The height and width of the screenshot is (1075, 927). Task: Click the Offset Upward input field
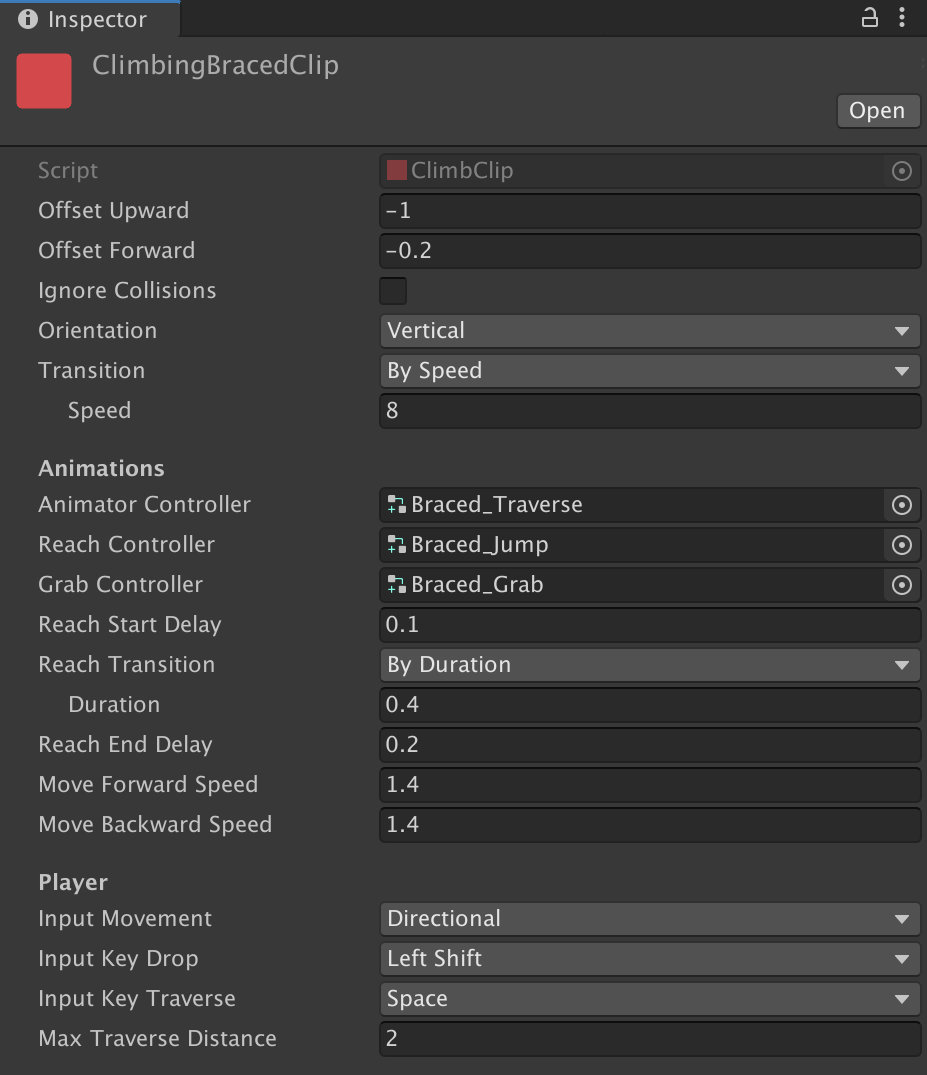650,210
